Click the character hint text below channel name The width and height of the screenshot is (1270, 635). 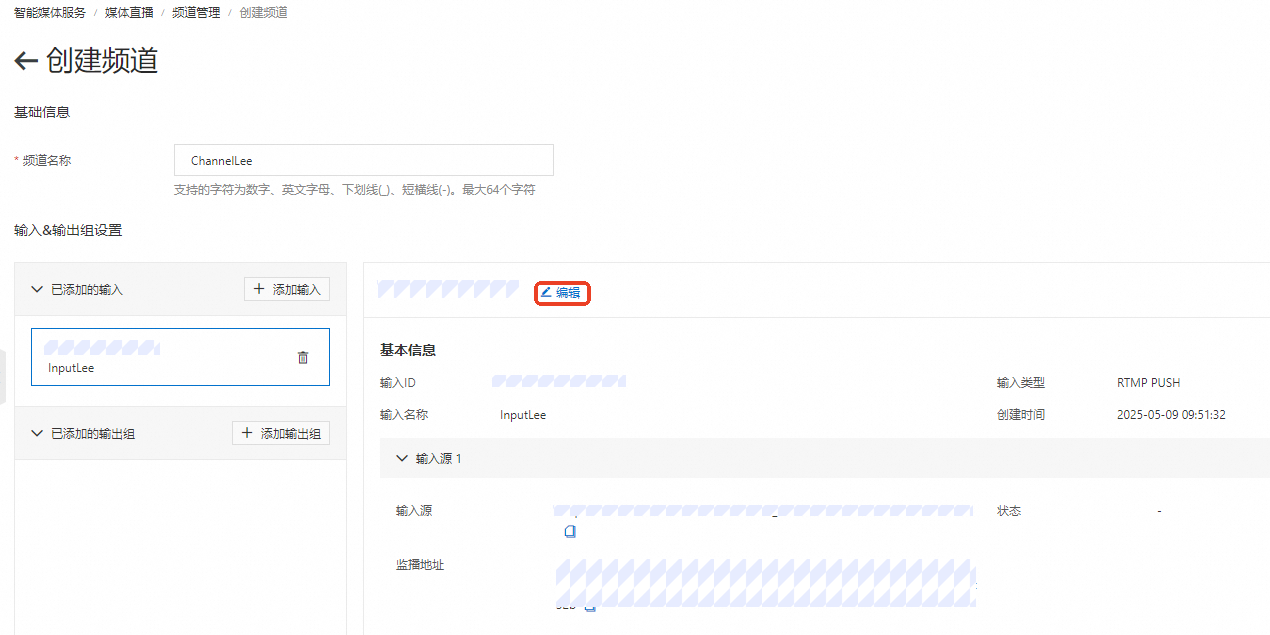click(355, 190)
